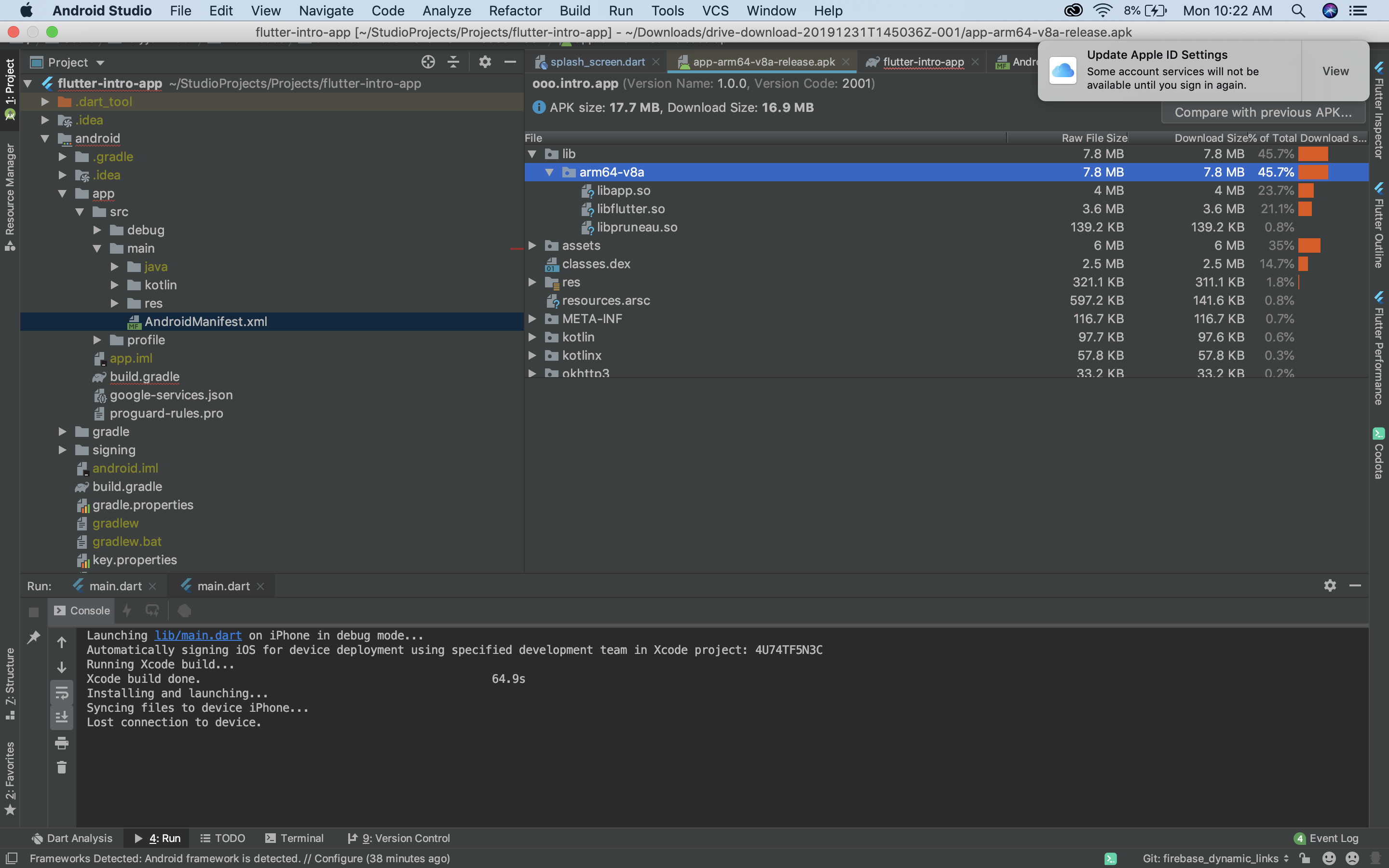Expand the java folder

click(114, 266)
